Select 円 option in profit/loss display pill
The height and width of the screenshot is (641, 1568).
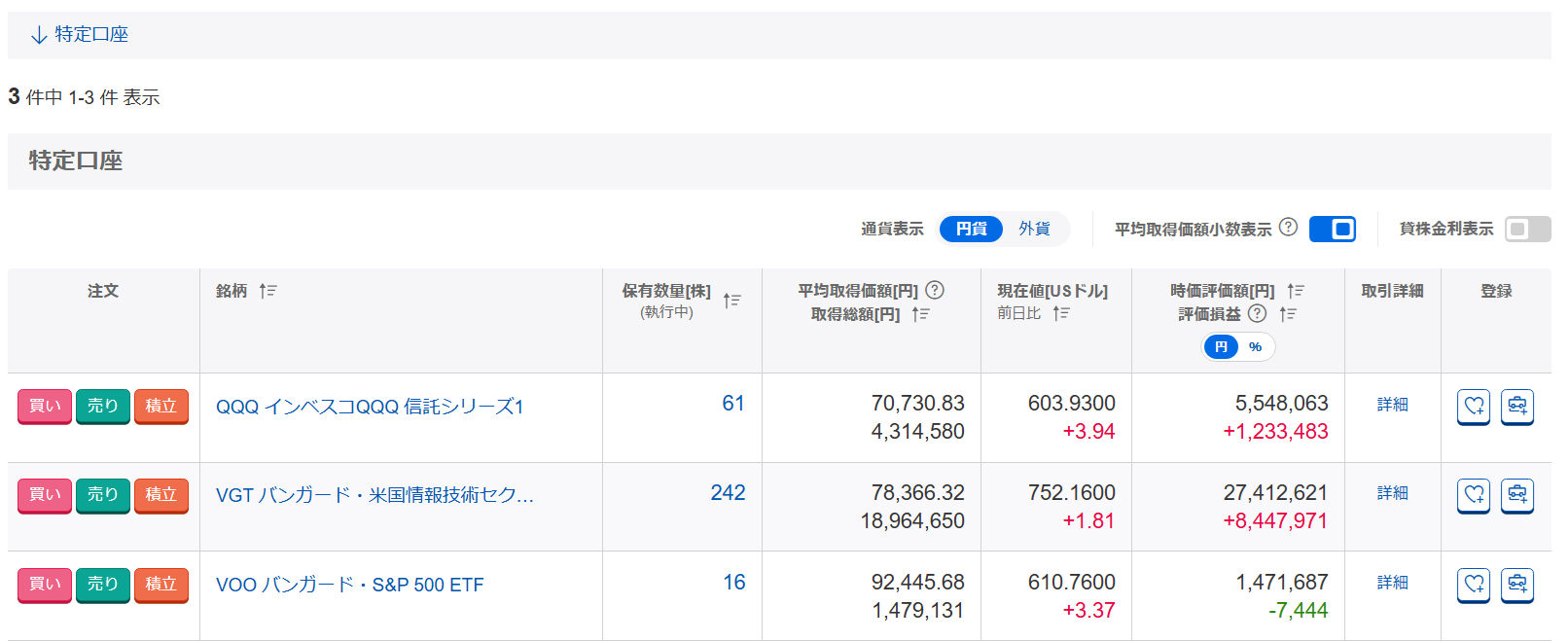tap(1221, 347)
